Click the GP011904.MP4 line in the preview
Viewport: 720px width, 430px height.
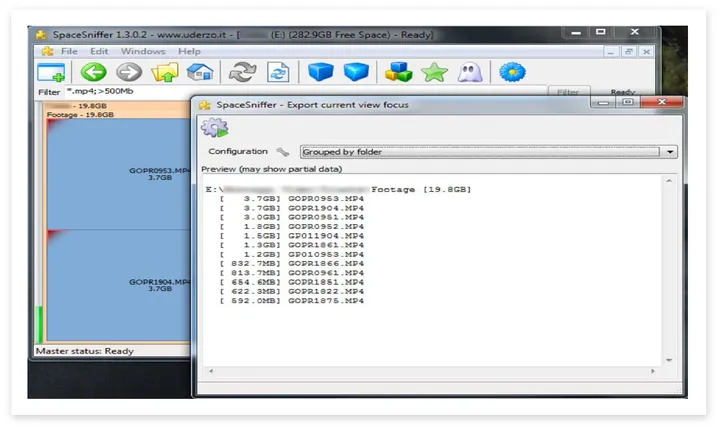coord(292,236)
